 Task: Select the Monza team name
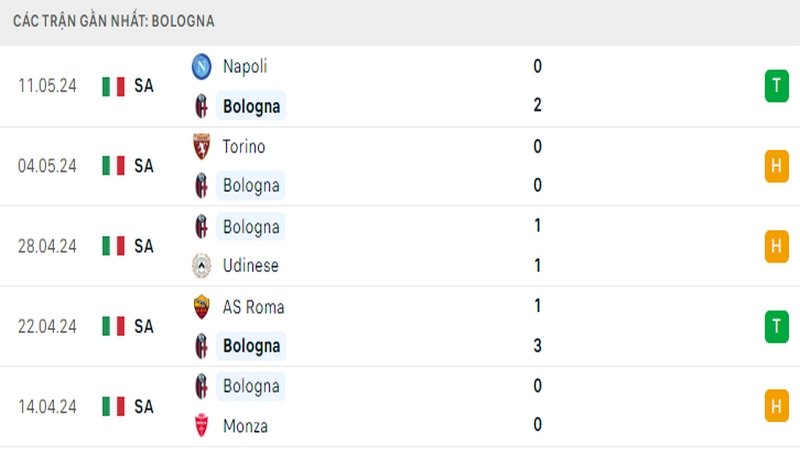click(x=245, y=426)
